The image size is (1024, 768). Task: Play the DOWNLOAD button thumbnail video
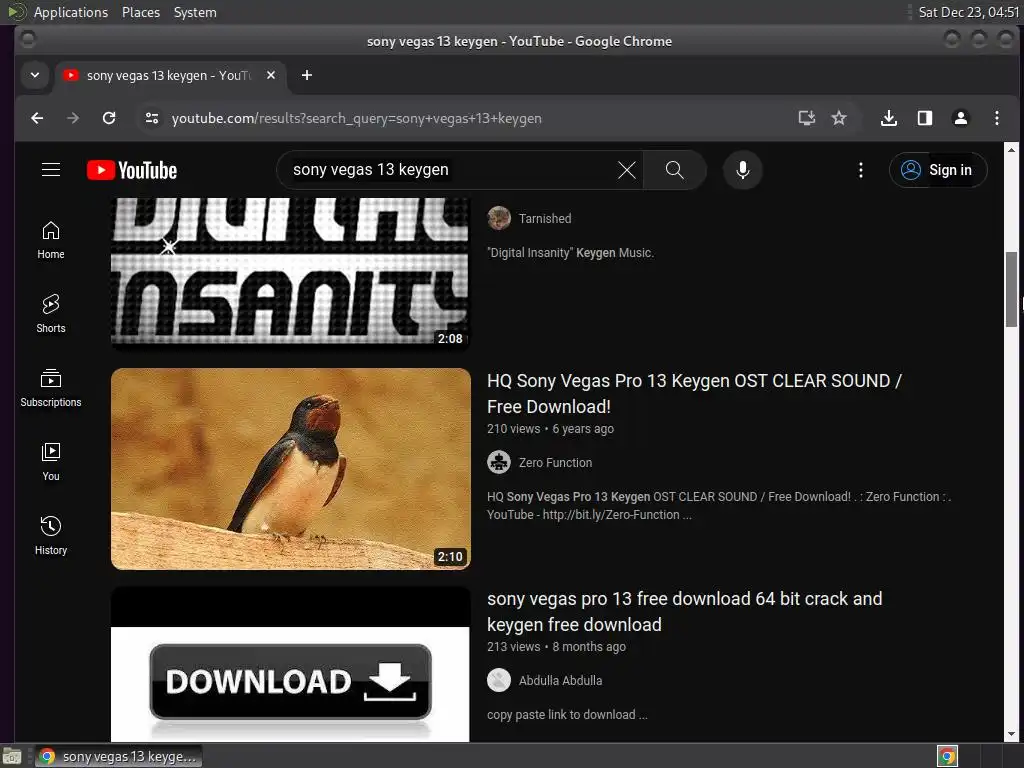(x=291, y=664)
